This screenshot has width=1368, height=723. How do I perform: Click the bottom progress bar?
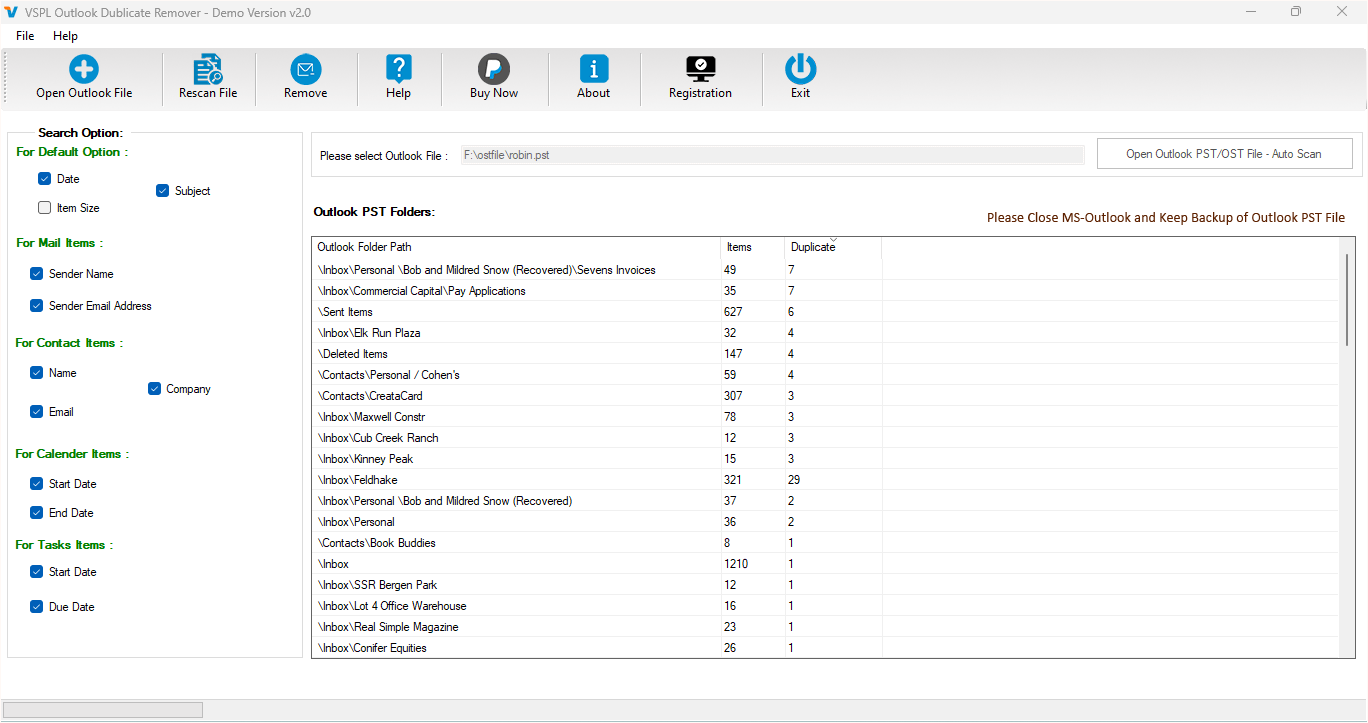103,710
